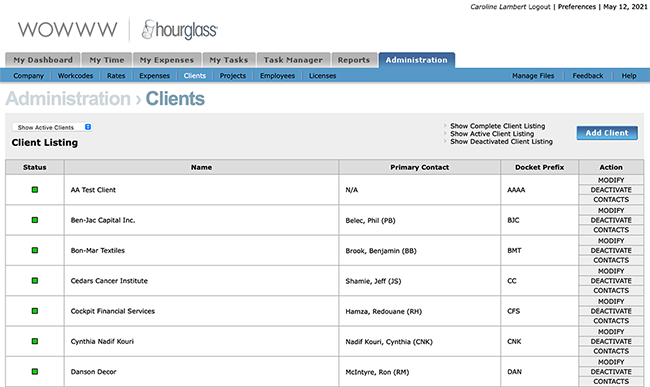Click MODIFY for AA Test Client
The height and width of the screenshot is (387, 650).
(611, 180)
